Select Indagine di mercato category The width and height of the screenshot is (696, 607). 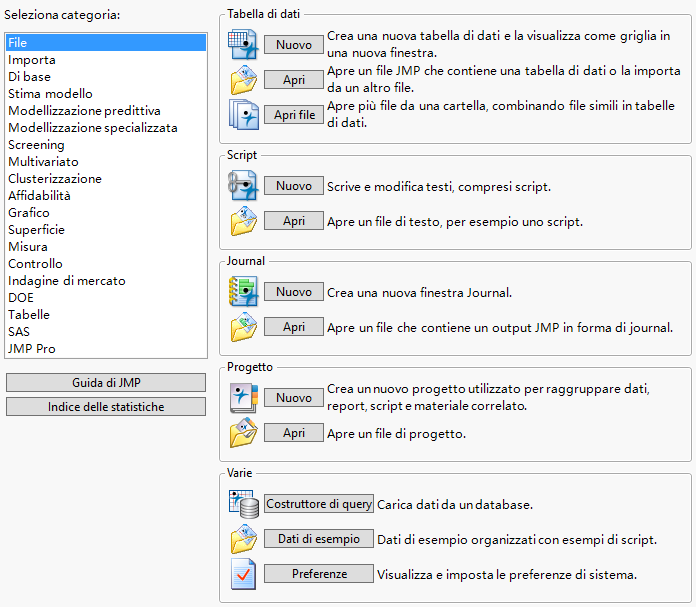coord(106,281)
